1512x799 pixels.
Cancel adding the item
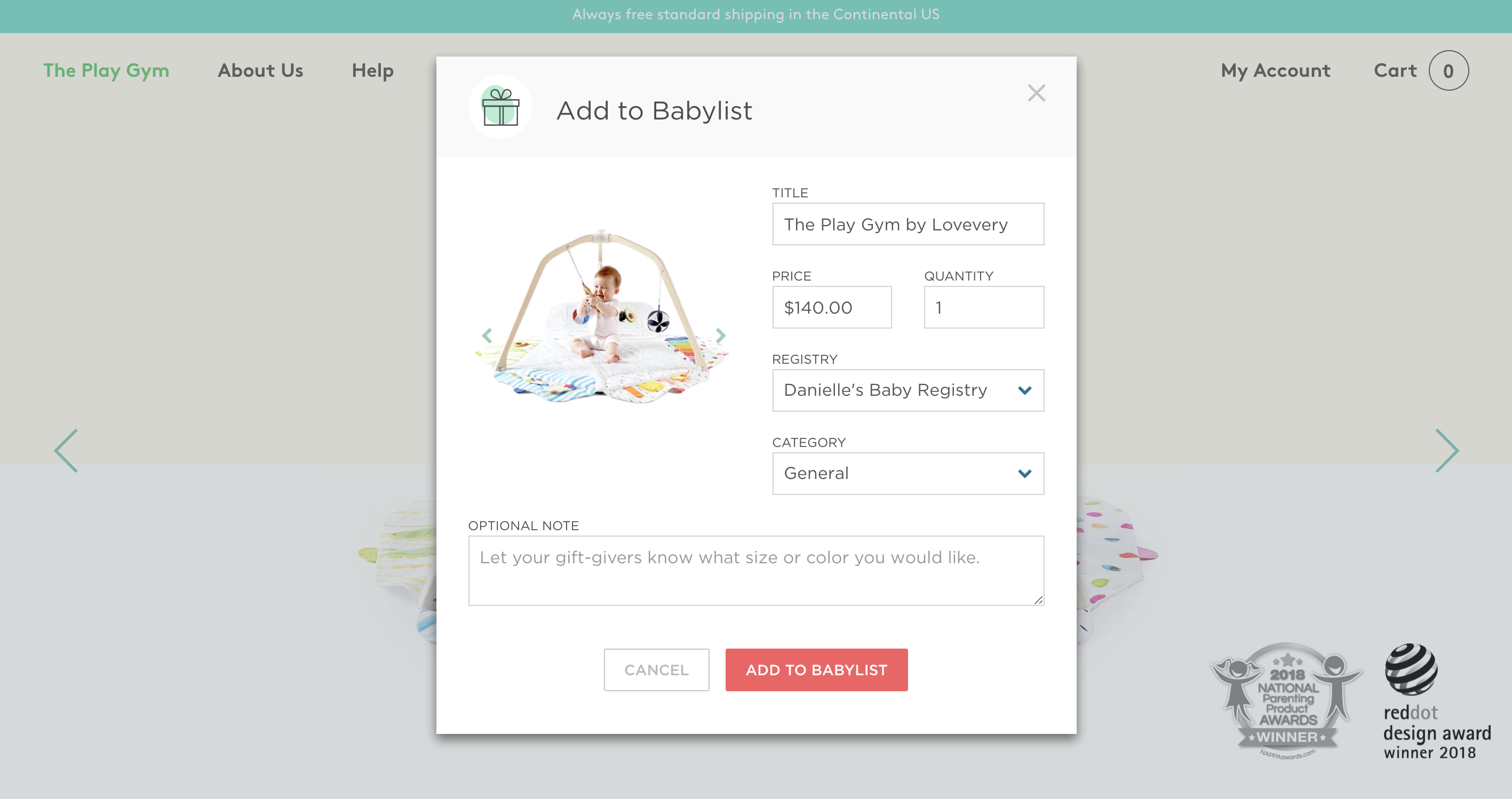click(656, 670)
